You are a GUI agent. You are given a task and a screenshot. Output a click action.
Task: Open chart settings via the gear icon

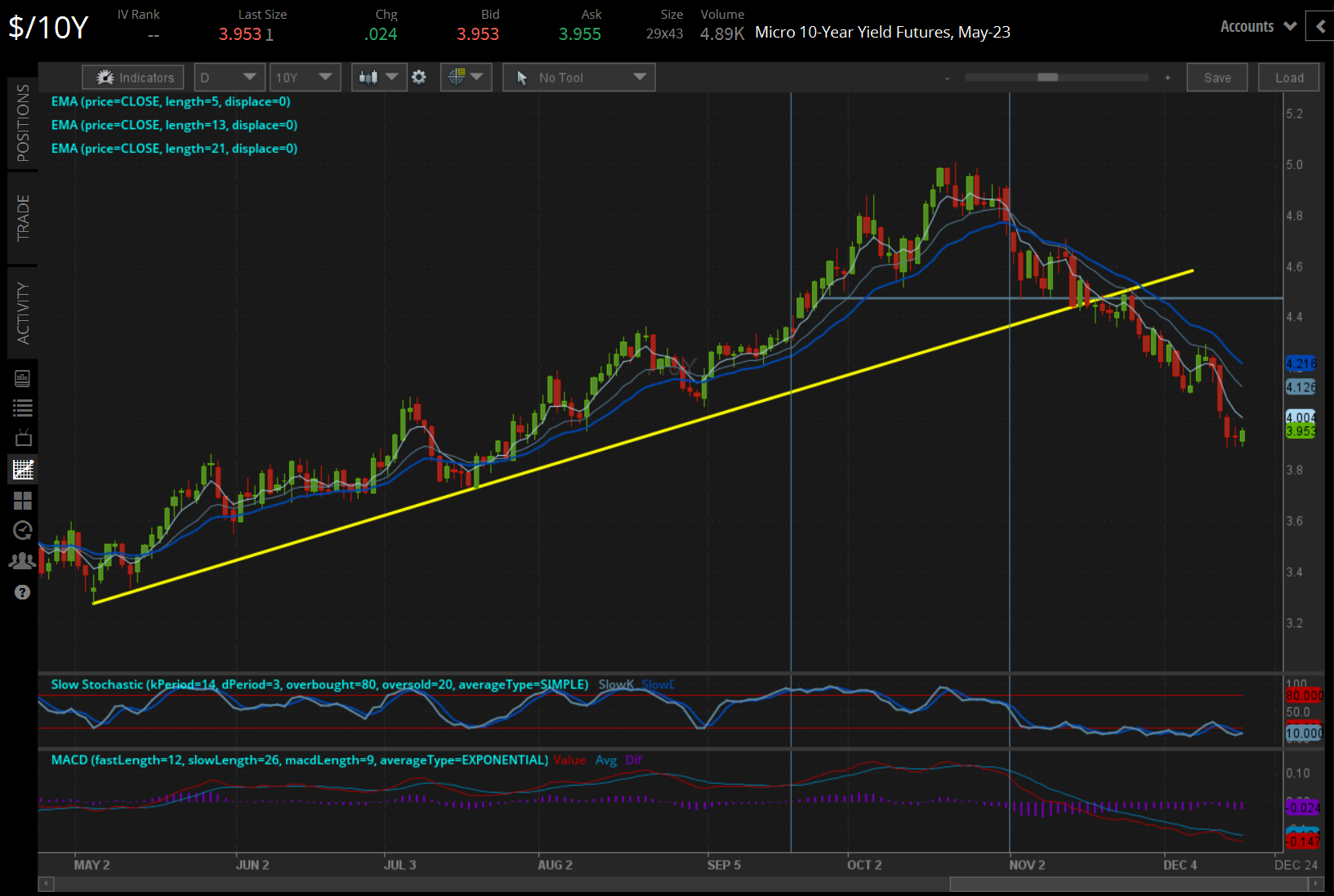click(419, 77)
